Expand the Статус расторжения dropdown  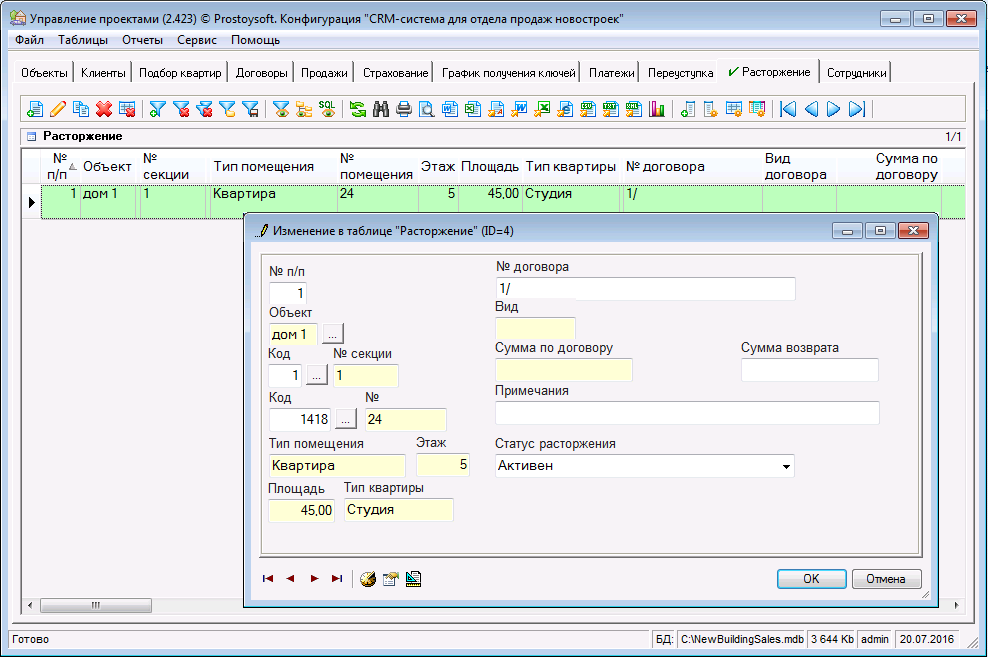(786, 466)
